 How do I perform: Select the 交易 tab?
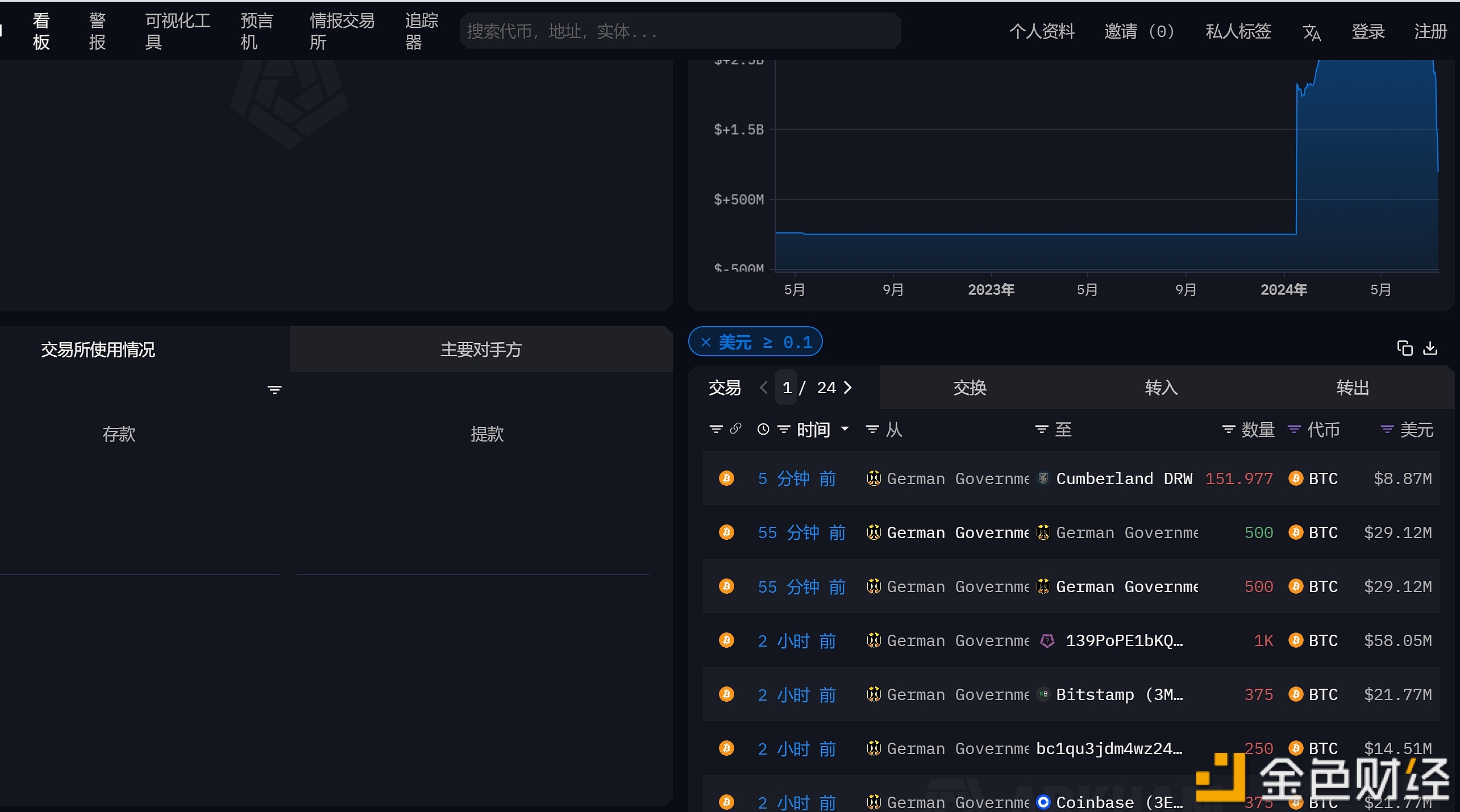pos(725,388)
